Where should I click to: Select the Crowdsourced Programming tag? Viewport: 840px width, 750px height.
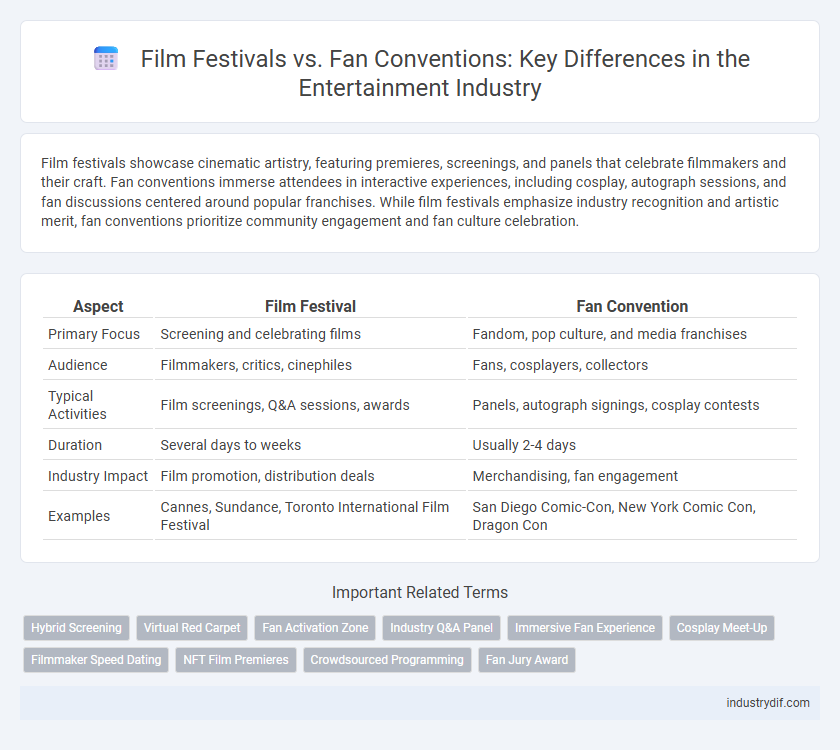[387, 660]
